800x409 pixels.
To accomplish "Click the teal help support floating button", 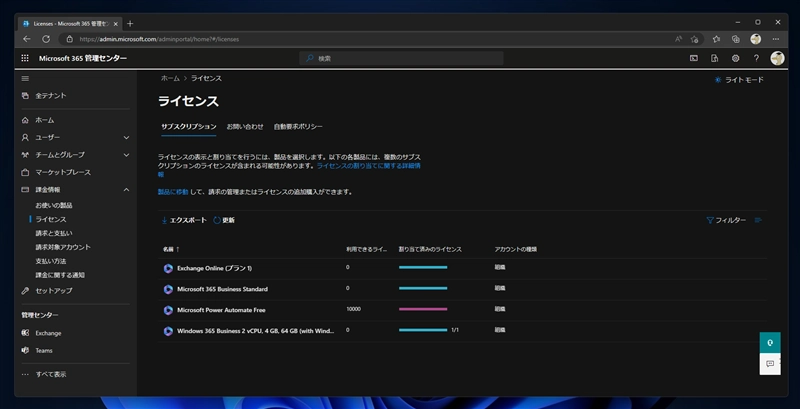I will 770,343.
